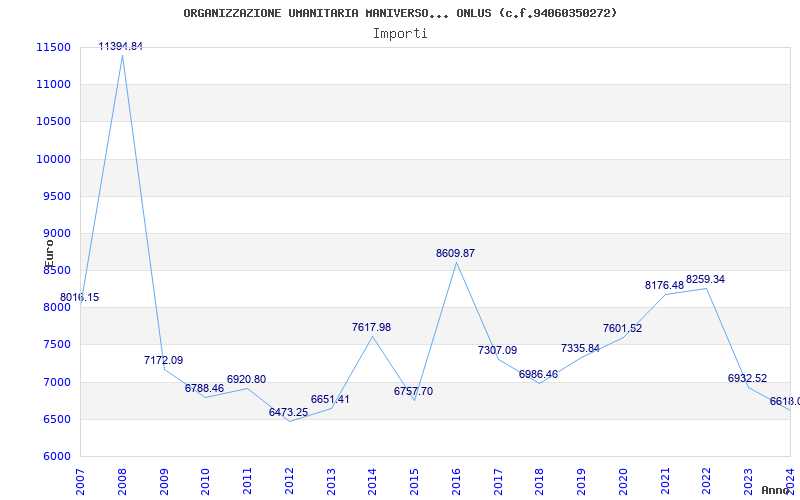Viewport: 800px width, 500px height.
Task: Click the 7307.09 data label
Action: 497,351
